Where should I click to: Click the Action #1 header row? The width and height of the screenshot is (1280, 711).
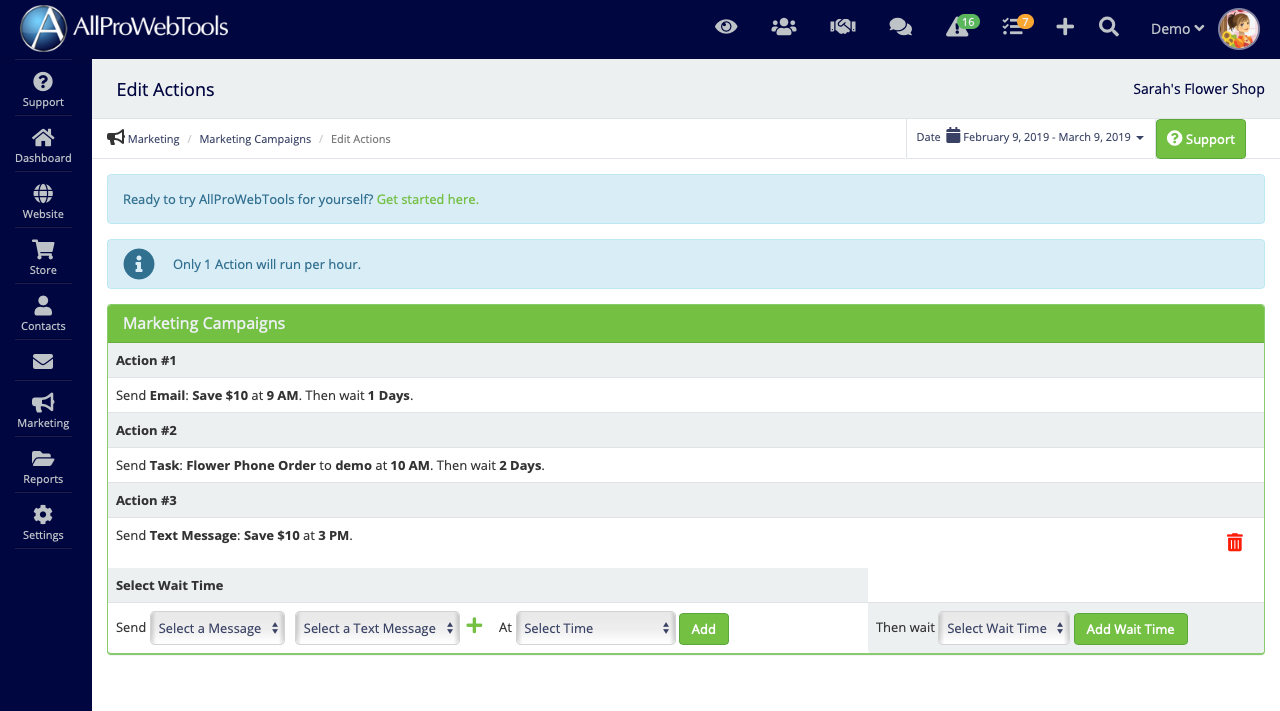coord(686,360)
